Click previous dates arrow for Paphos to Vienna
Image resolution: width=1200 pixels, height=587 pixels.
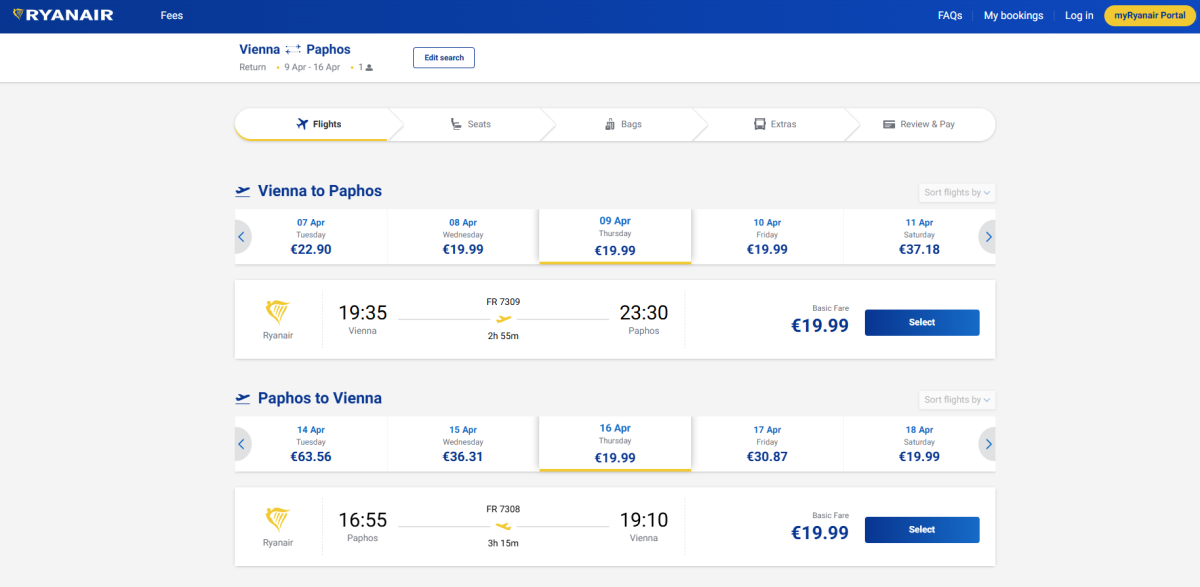[241, 444]
